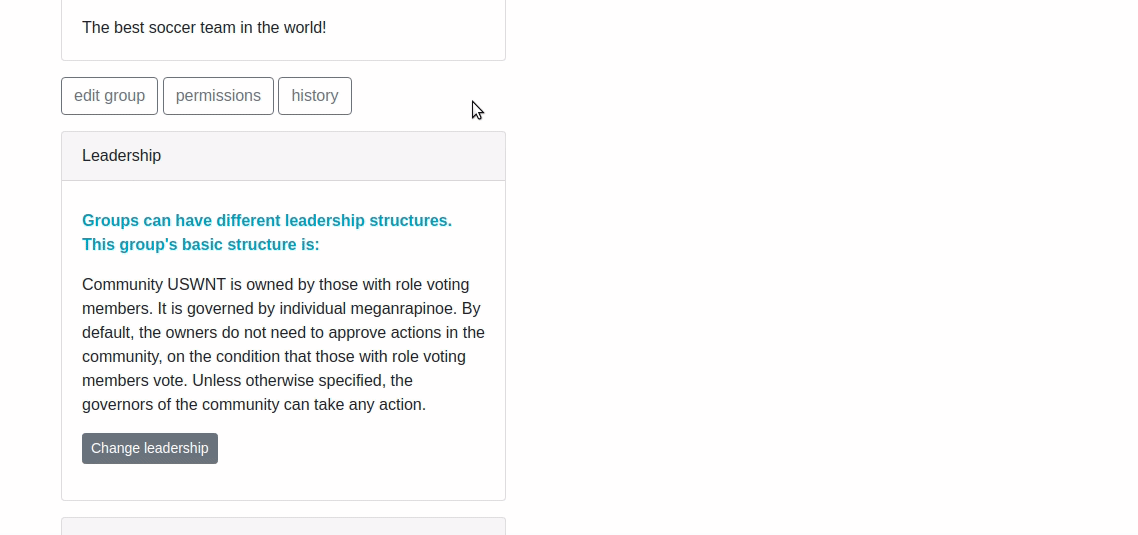Click "This group's basic structure is:" line
Viewport: 1138px width, 535px height.
tap(200, 245)
